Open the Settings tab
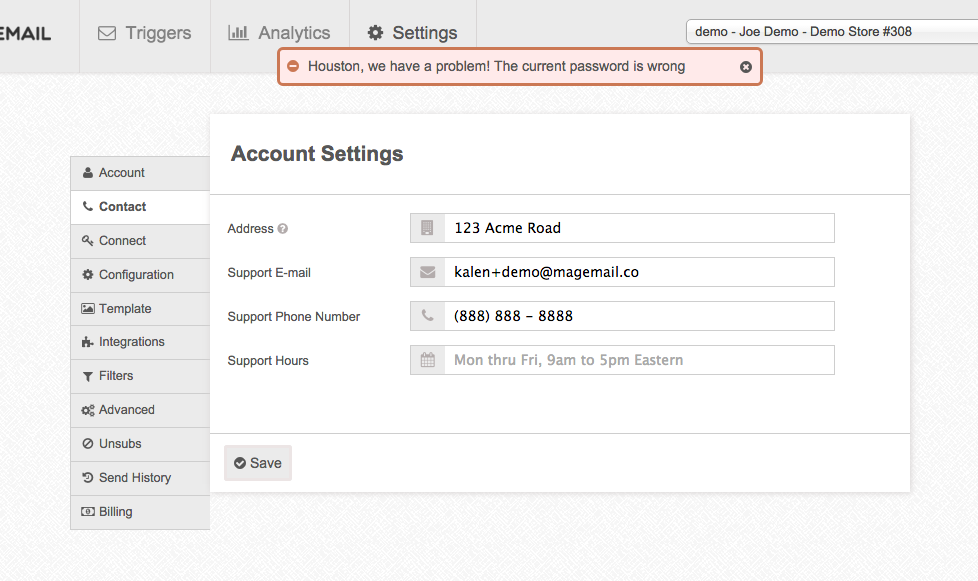Image resolution: width=978 pixels, height=581 pixels. click(412, 33)
